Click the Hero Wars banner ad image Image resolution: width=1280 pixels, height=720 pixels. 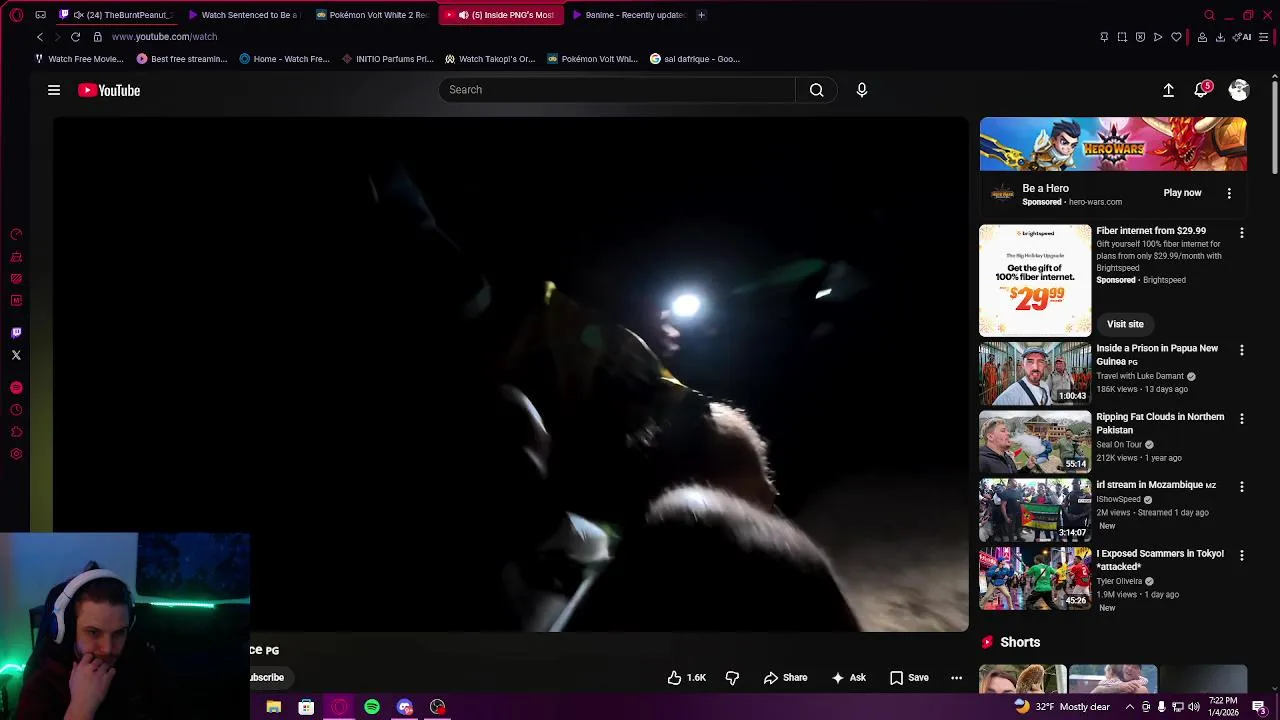[x=1113, y=144]
